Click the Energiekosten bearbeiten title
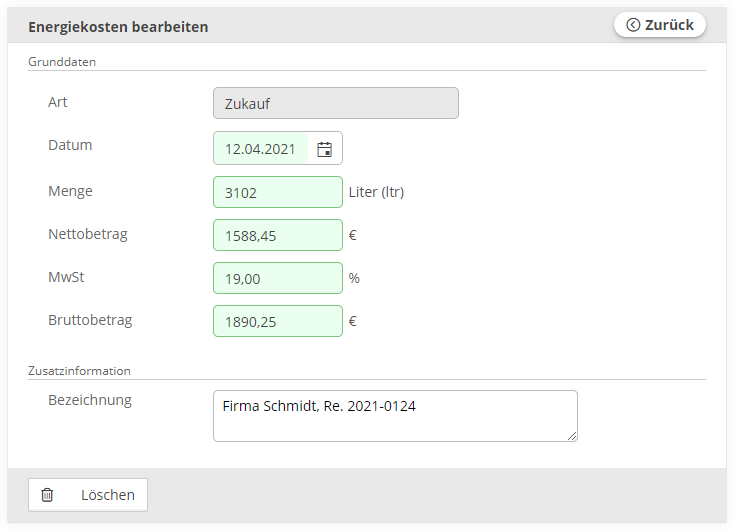The height and width of the screenshot is (531, 735). coord(118,27)
